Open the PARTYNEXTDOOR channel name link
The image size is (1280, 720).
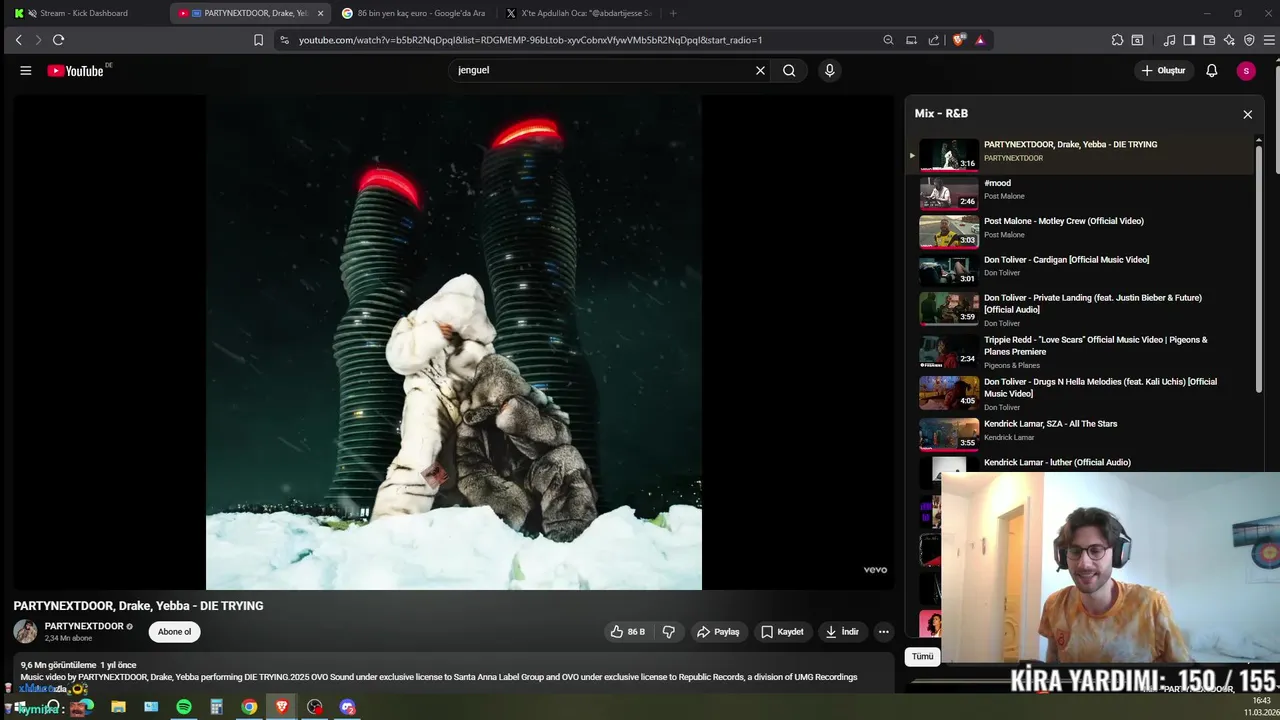tap(84, 626)
